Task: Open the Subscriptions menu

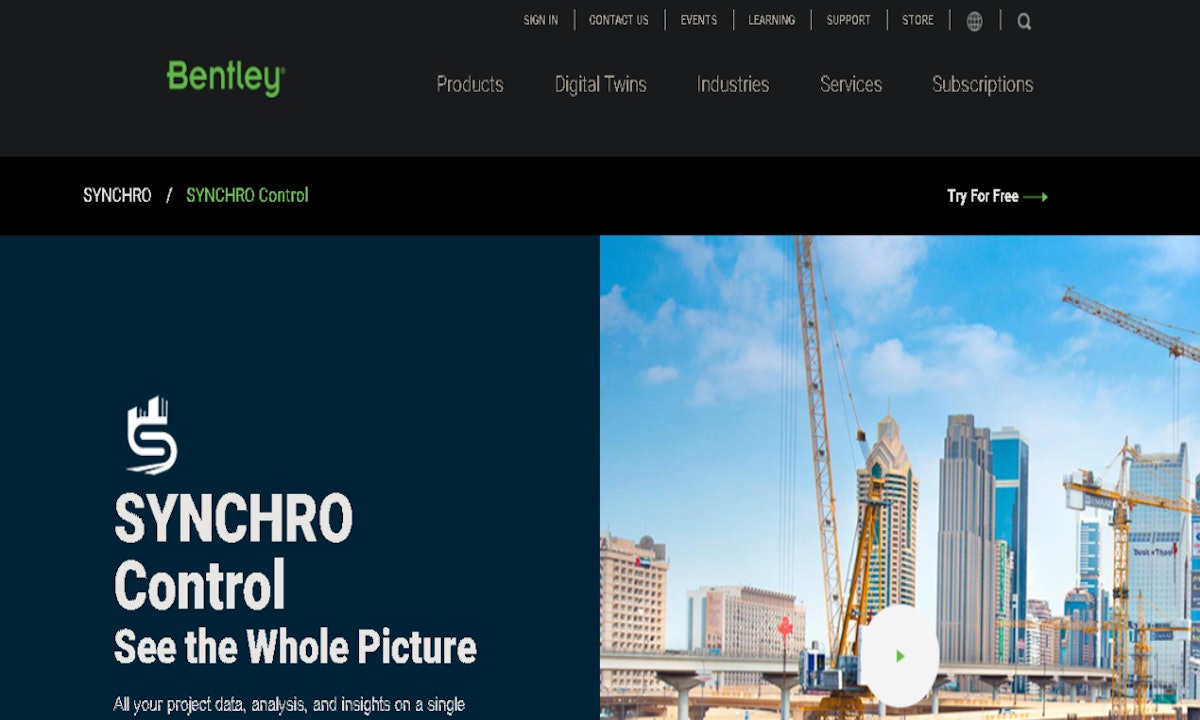Action: pyautogui.click(x=983, y=85)
